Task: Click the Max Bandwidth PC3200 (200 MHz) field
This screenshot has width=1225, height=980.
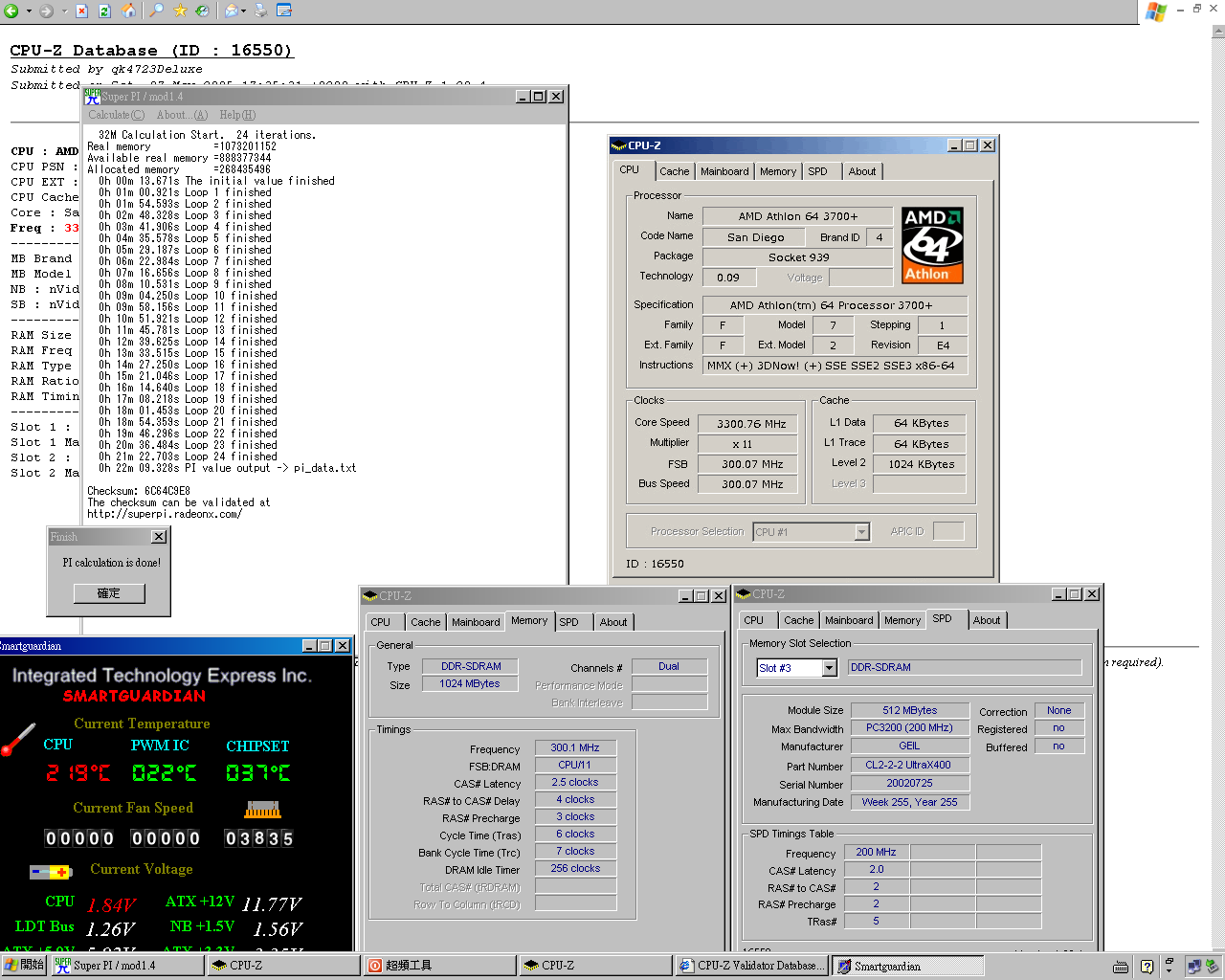Action: (x=909, y=728)
